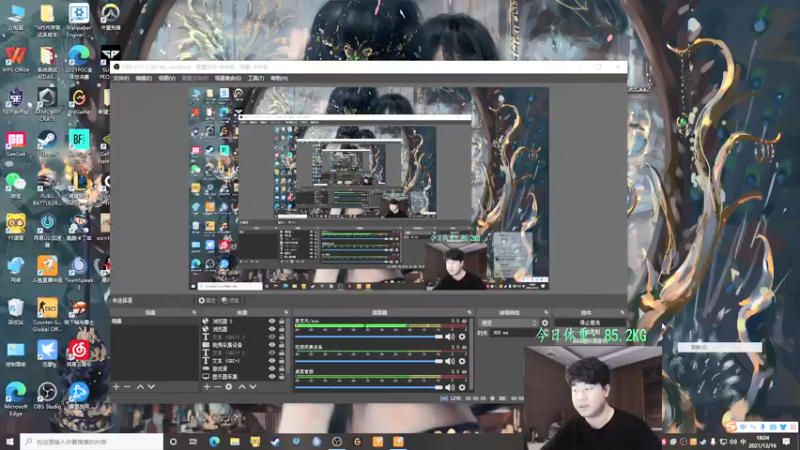800x450 pixels.
Task: Mute the 麦克风/Aux speaker icon
Action: pyautogui.click(x=449, y=337)
